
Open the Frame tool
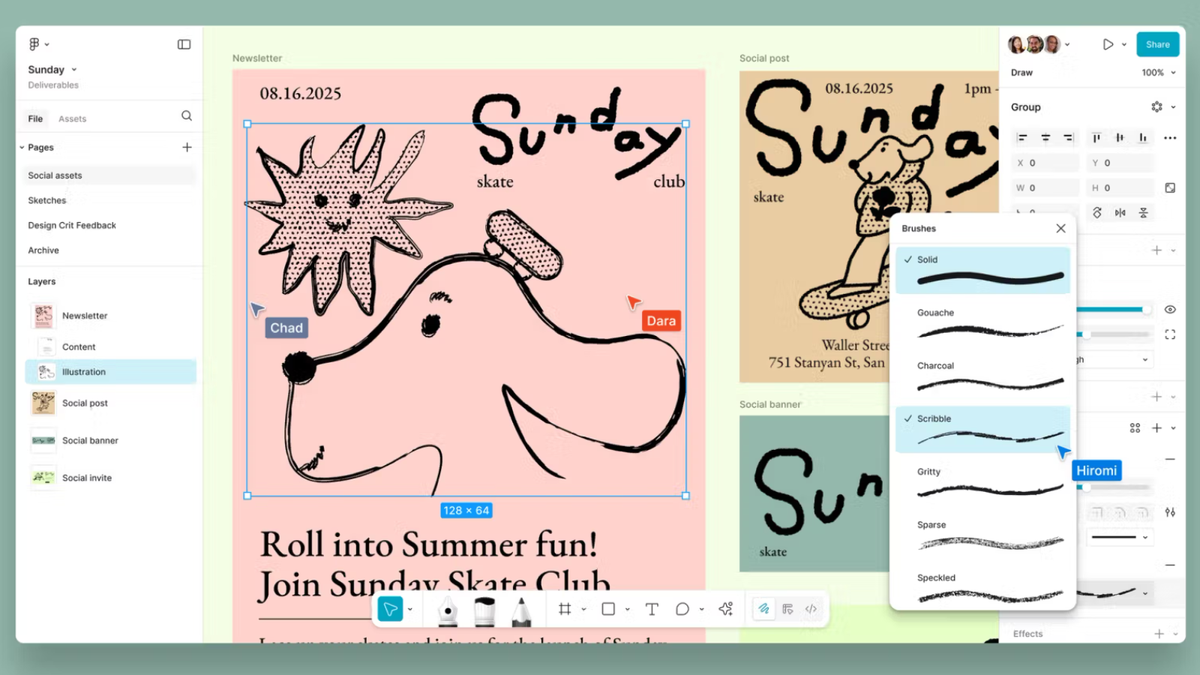tap(567, 608)
